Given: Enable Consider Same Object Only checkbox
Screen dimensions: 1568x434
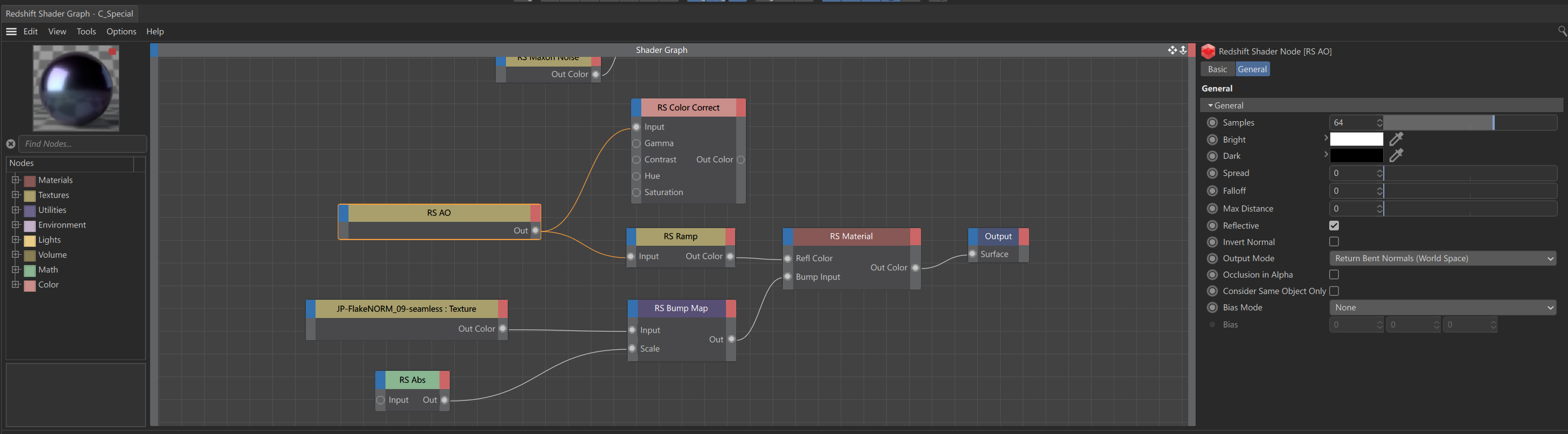Looking at the screenshot, I should click(1334, 291).
